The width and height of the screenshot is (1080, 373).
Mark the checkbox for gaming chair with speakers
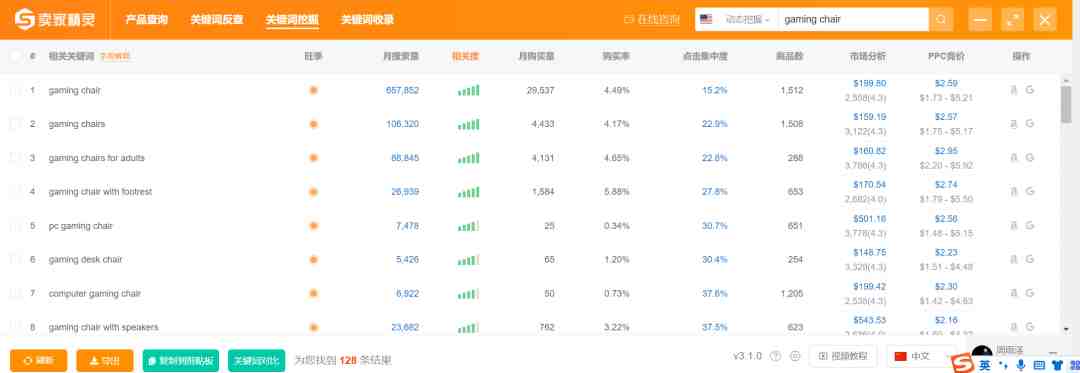point(15,327)
